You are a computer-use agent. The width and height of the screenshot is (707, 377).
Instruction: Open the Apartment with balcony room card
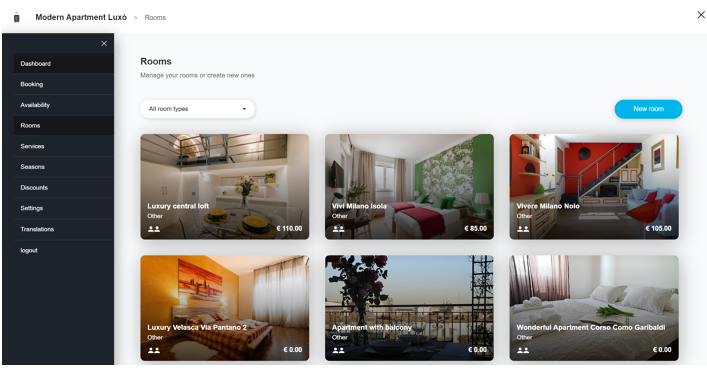point(409,308)
